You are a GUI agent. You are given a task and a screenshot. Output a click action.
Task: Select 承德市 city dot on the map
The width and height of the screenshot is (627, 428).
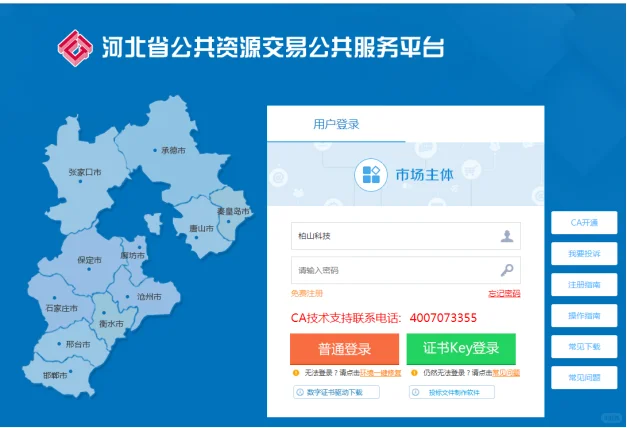click(x=155, y=150)
